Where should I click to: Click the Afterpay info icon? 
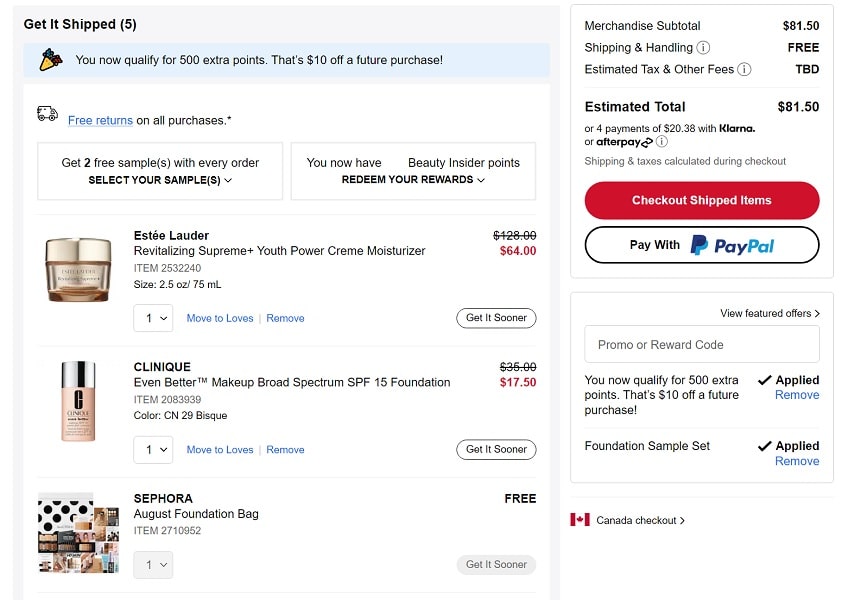tap(662, 142)
